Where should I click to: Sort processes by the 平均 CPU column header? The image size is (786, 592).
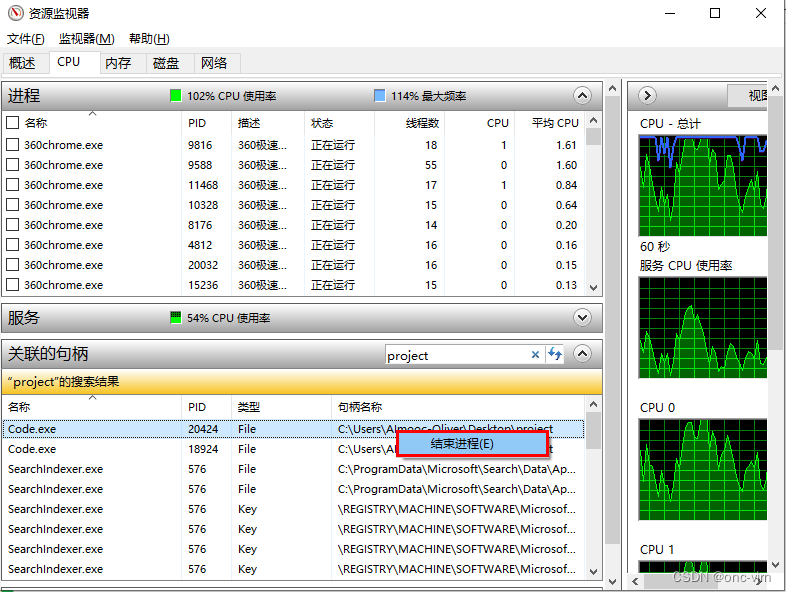[550, 123]
